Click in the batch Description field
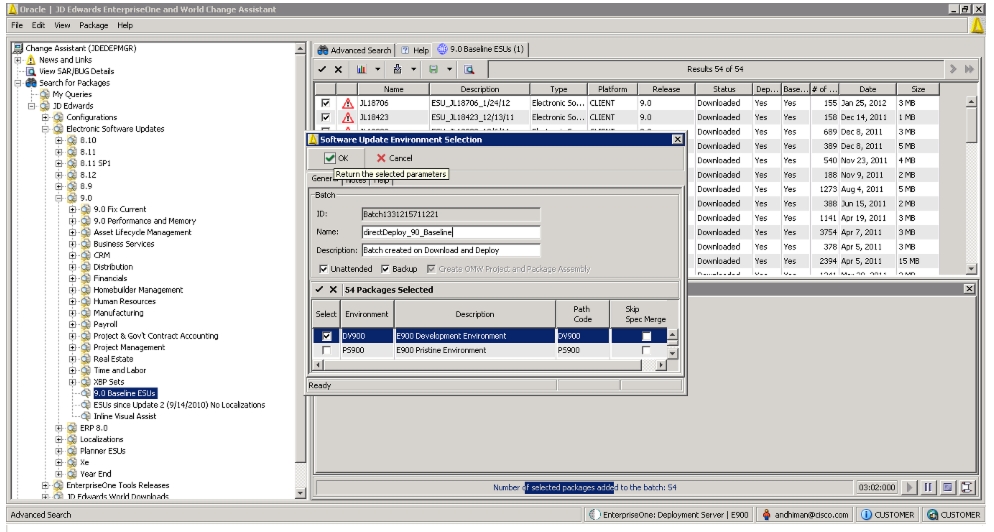 point(451,250)
